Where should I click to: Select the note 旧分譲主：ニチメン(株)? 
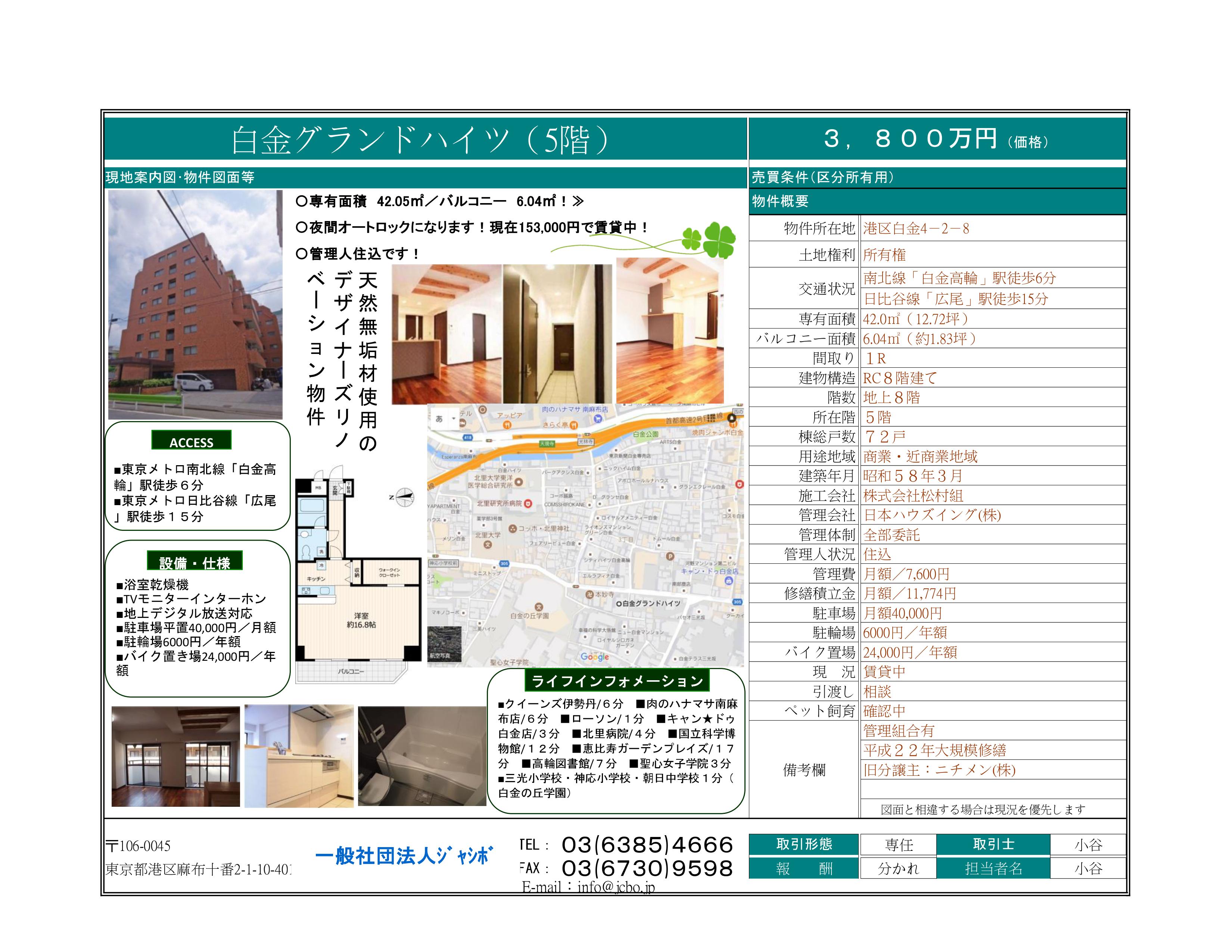click(x=939, y=771)
